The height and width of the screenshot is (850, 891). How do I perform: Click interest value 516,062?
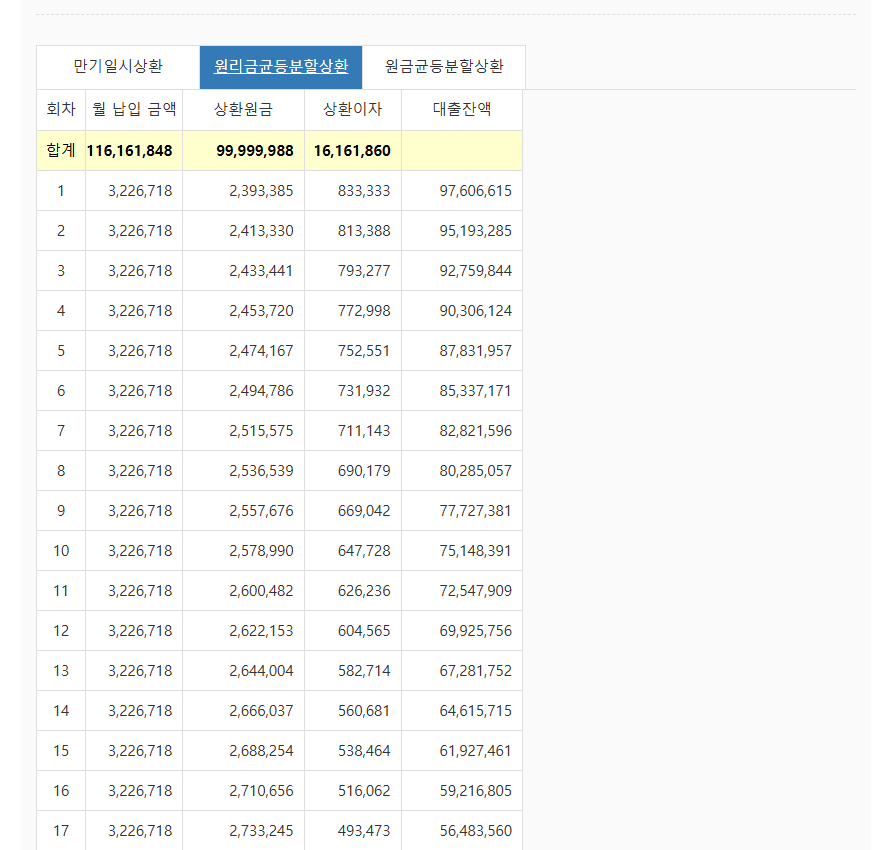364,791
